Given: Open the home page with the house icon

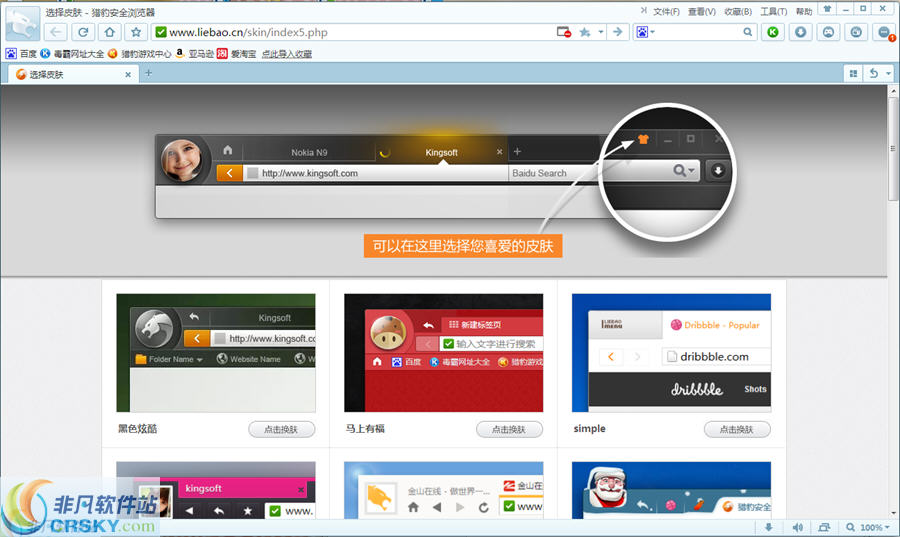Looking at the screenshot, I should click(110, 32).
